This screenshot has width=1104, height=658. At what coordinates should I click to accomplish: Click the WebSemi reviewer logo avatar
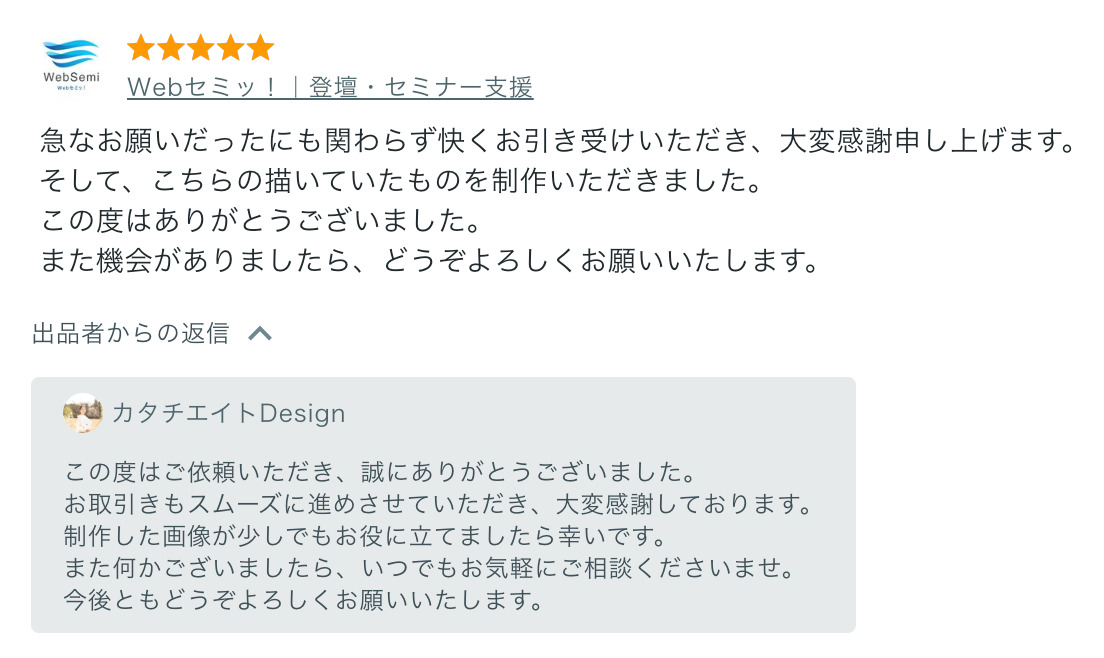coord(71,64)
